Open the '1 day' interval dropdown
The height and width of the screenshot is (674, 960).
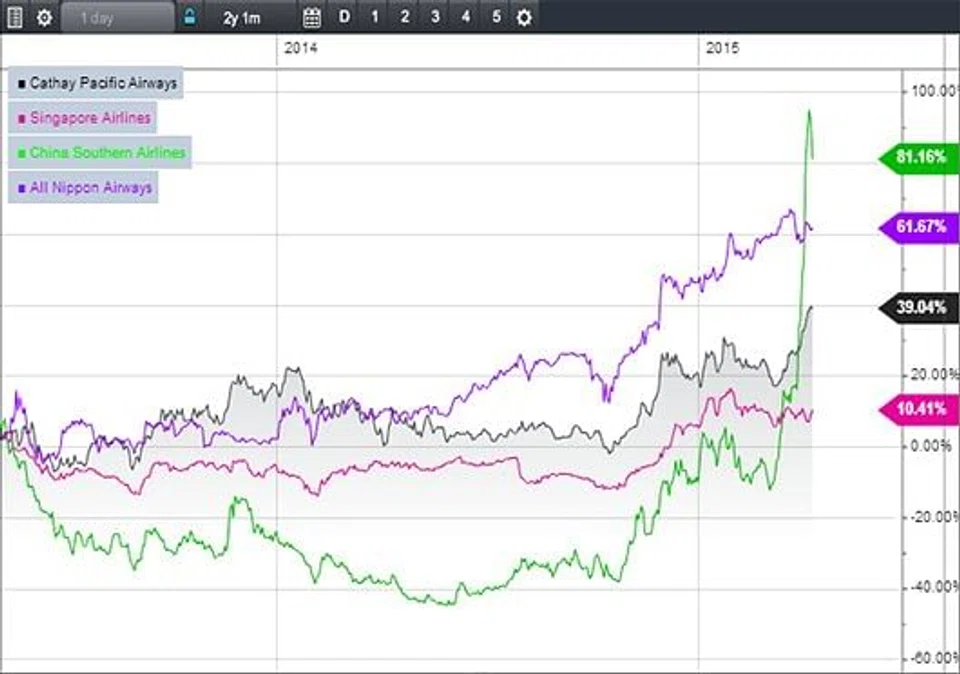(x=117, y=18)
